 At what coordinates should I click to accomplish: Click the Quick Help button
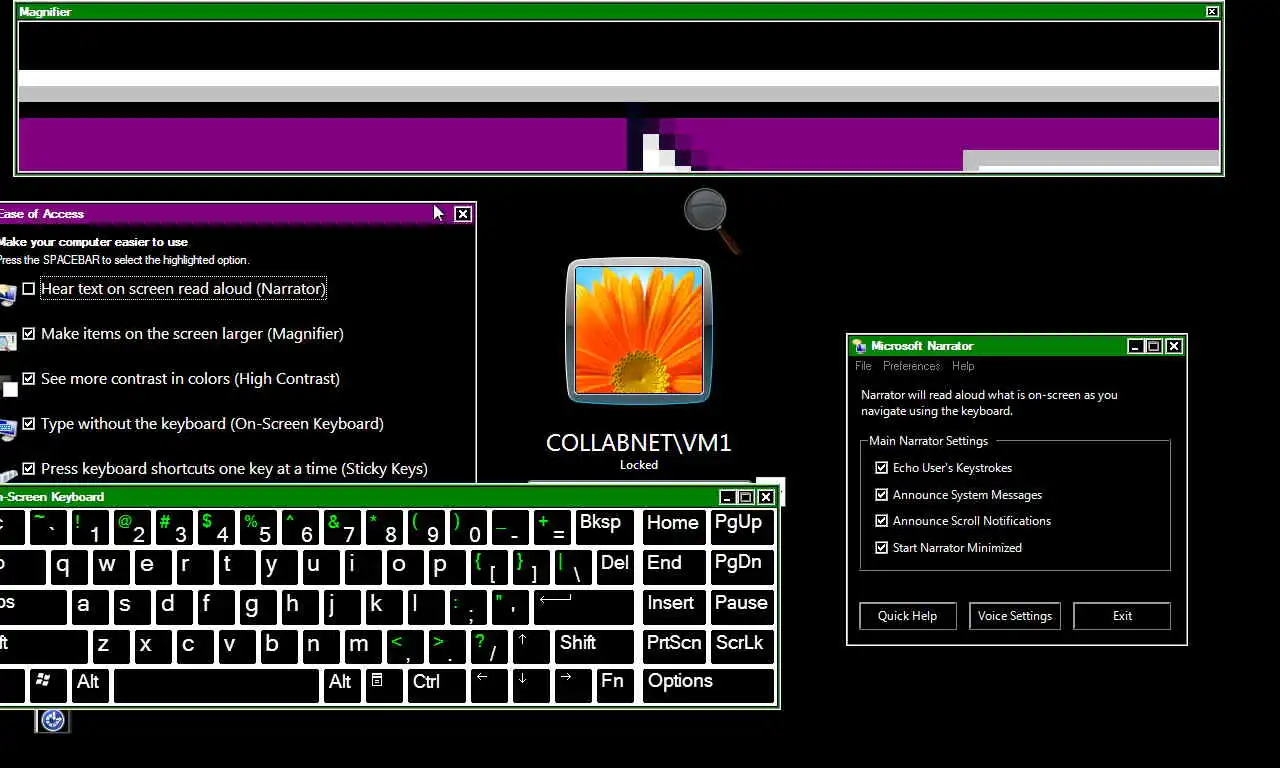point(907,616)
